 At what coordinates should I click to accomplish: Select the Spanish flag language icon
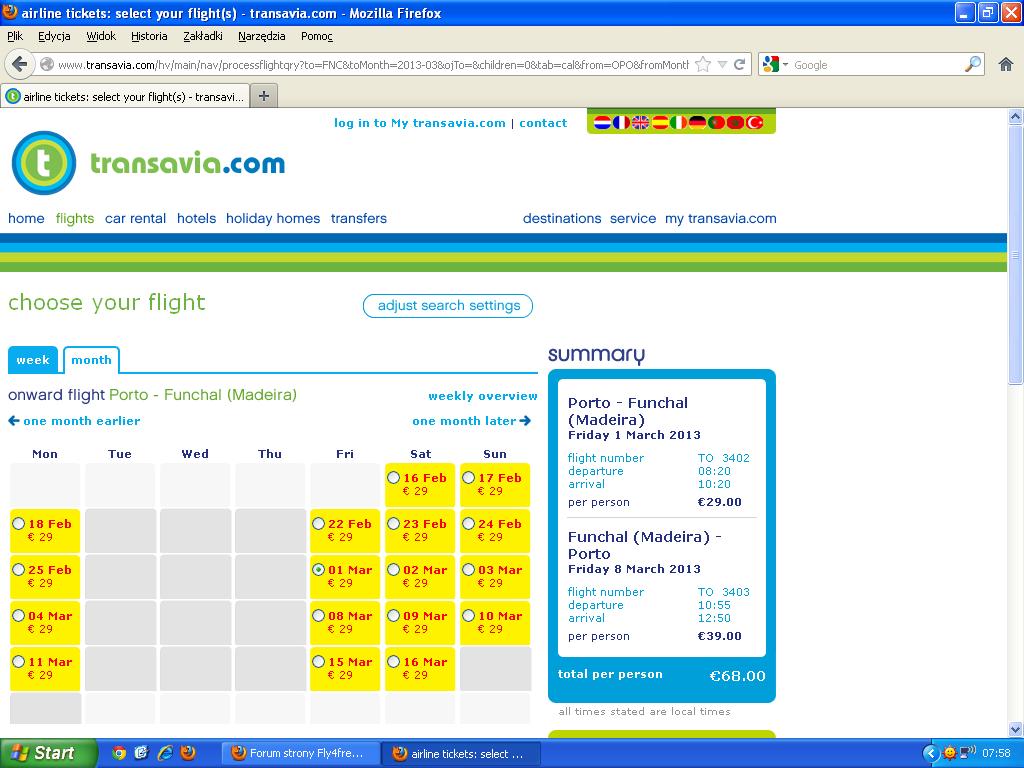659,123
